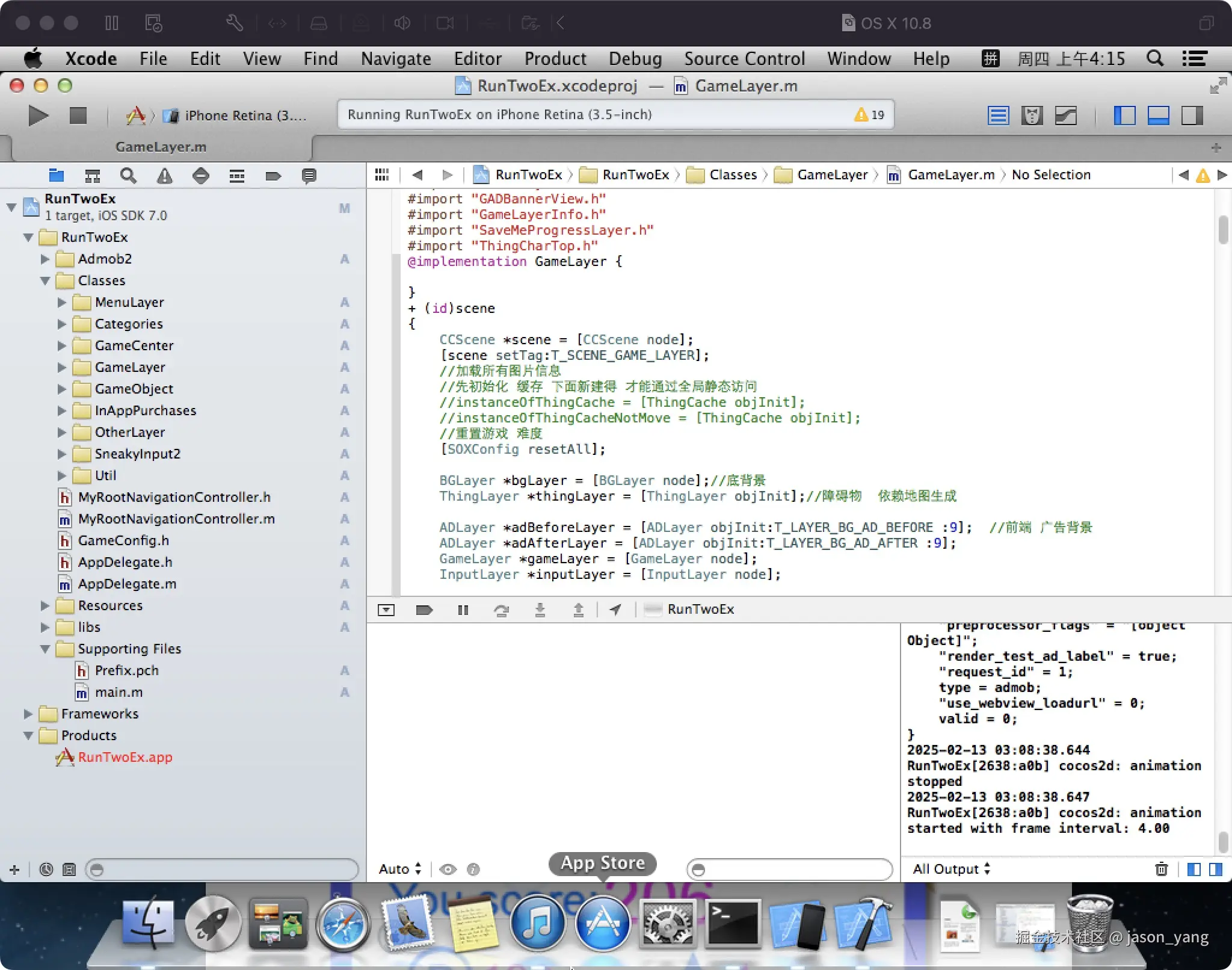Viewport: 1232px width, 970px height.
Task: Open the Search navigator icon
Action: 128,176
